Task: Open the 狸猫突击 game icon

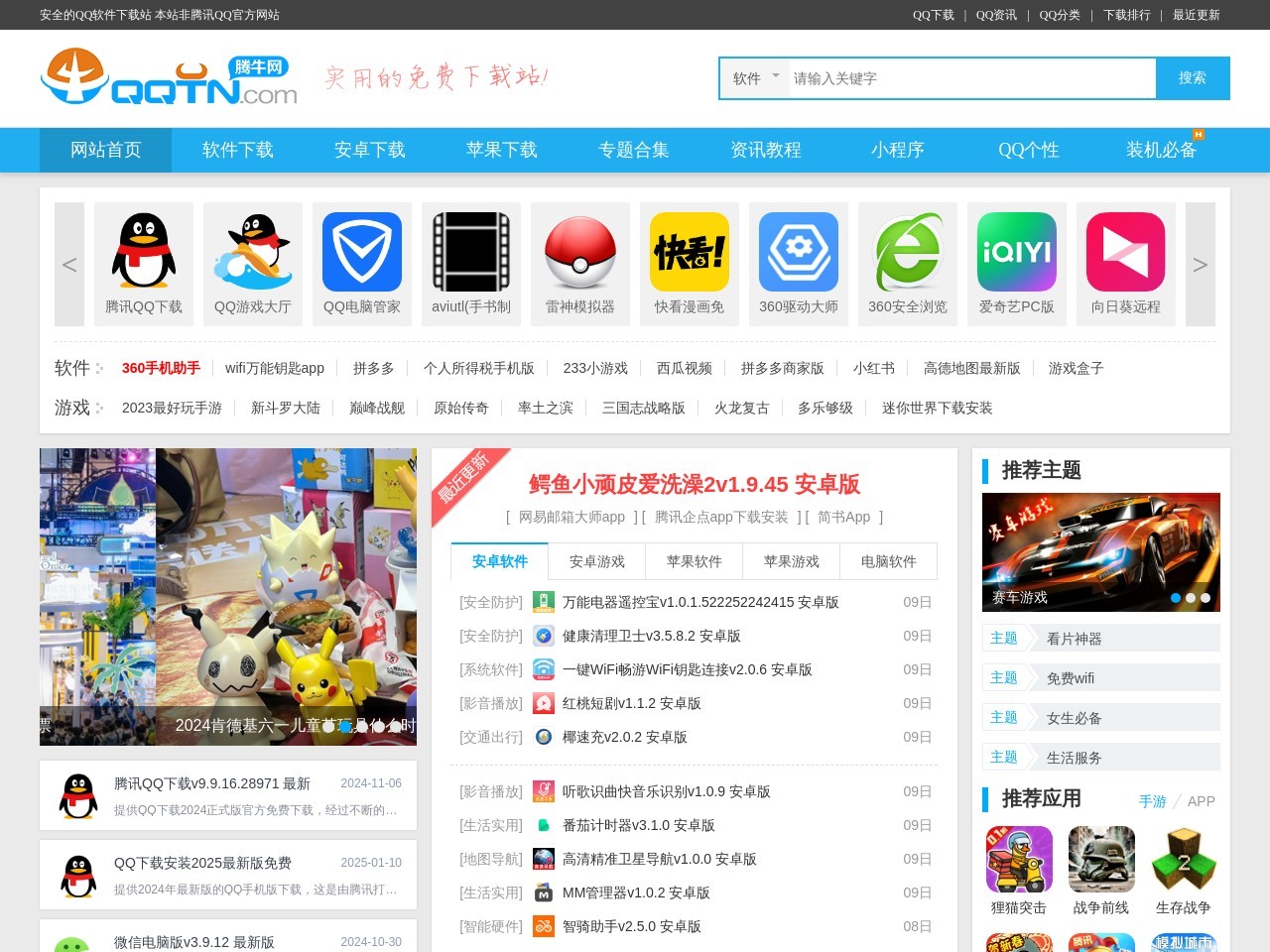Action: point(1019,859)
